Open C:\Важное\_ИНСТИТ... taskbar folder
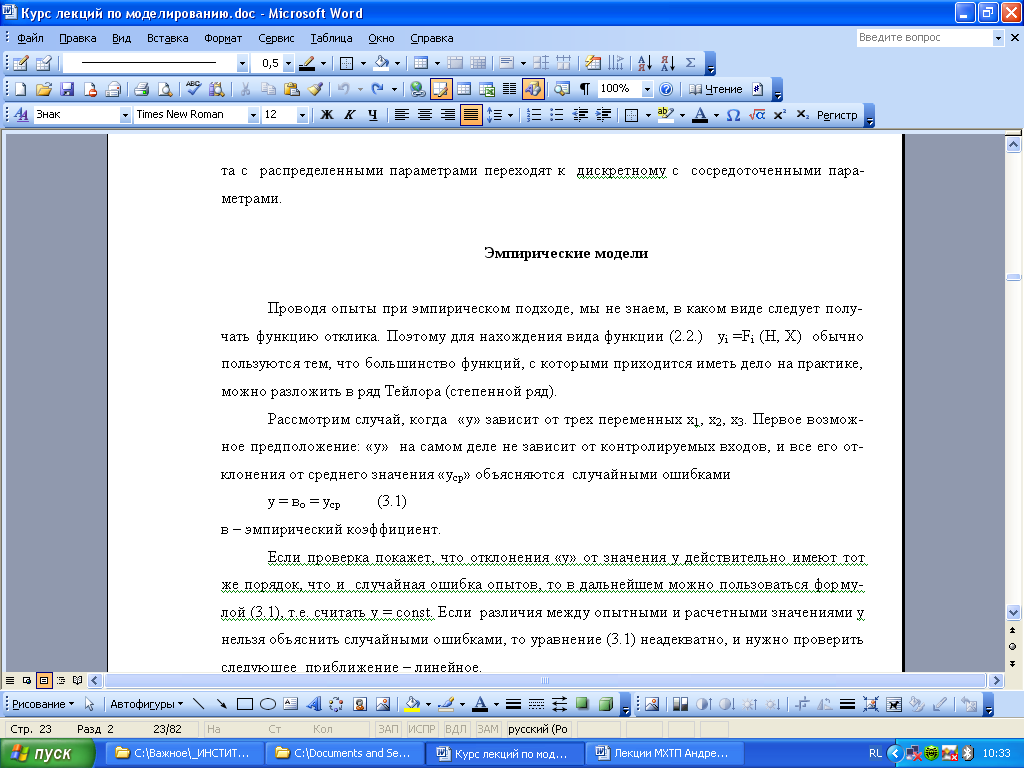The height and width of the screenshot is (768, 1024). click(x=185, y=753)
